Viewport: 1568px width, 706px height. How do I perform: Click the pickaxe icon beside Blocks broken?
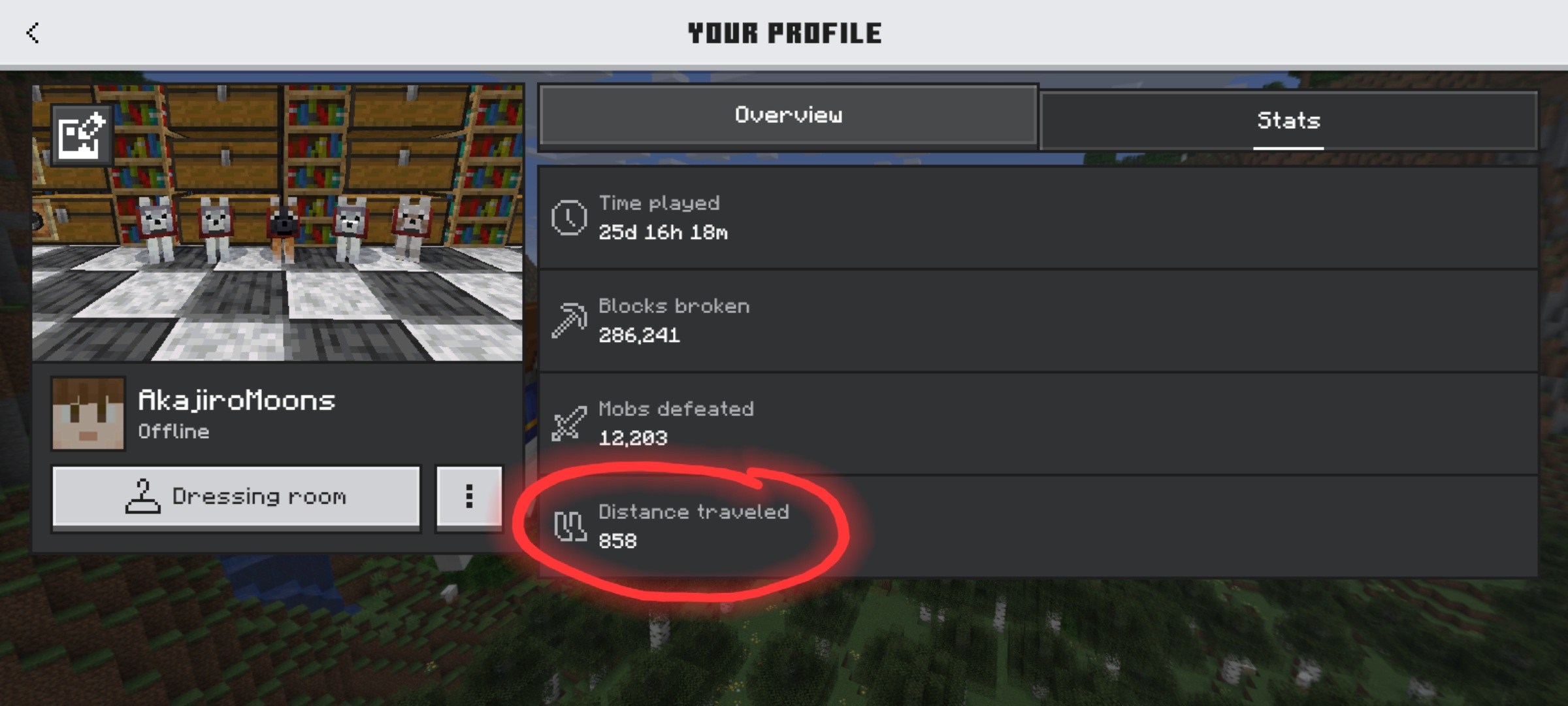(569, 320)
